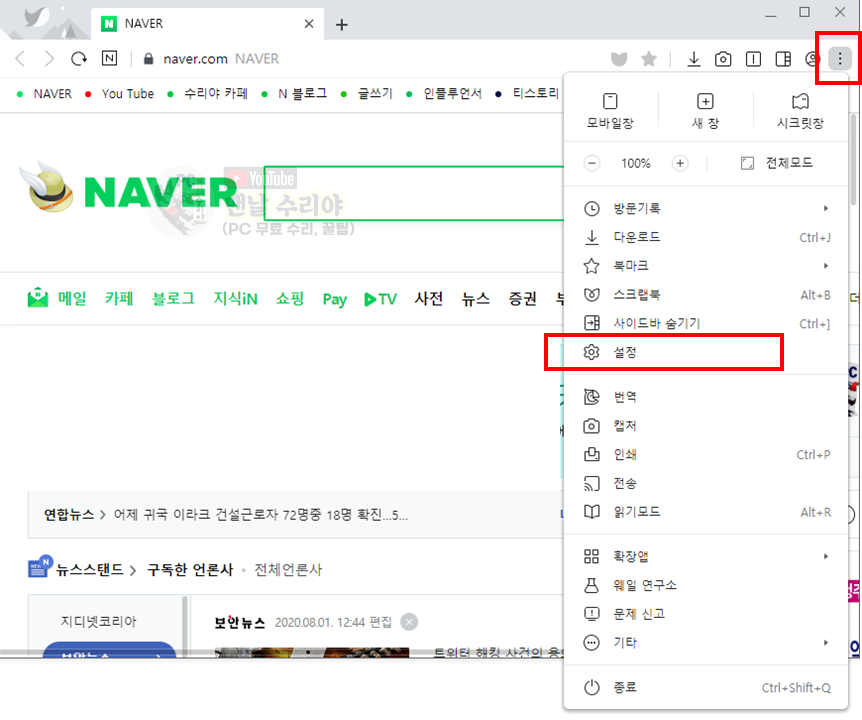This screenshot has height=720, width=862.
Task: Open the Whale browser three-dot menu
Action: (839, 58)
